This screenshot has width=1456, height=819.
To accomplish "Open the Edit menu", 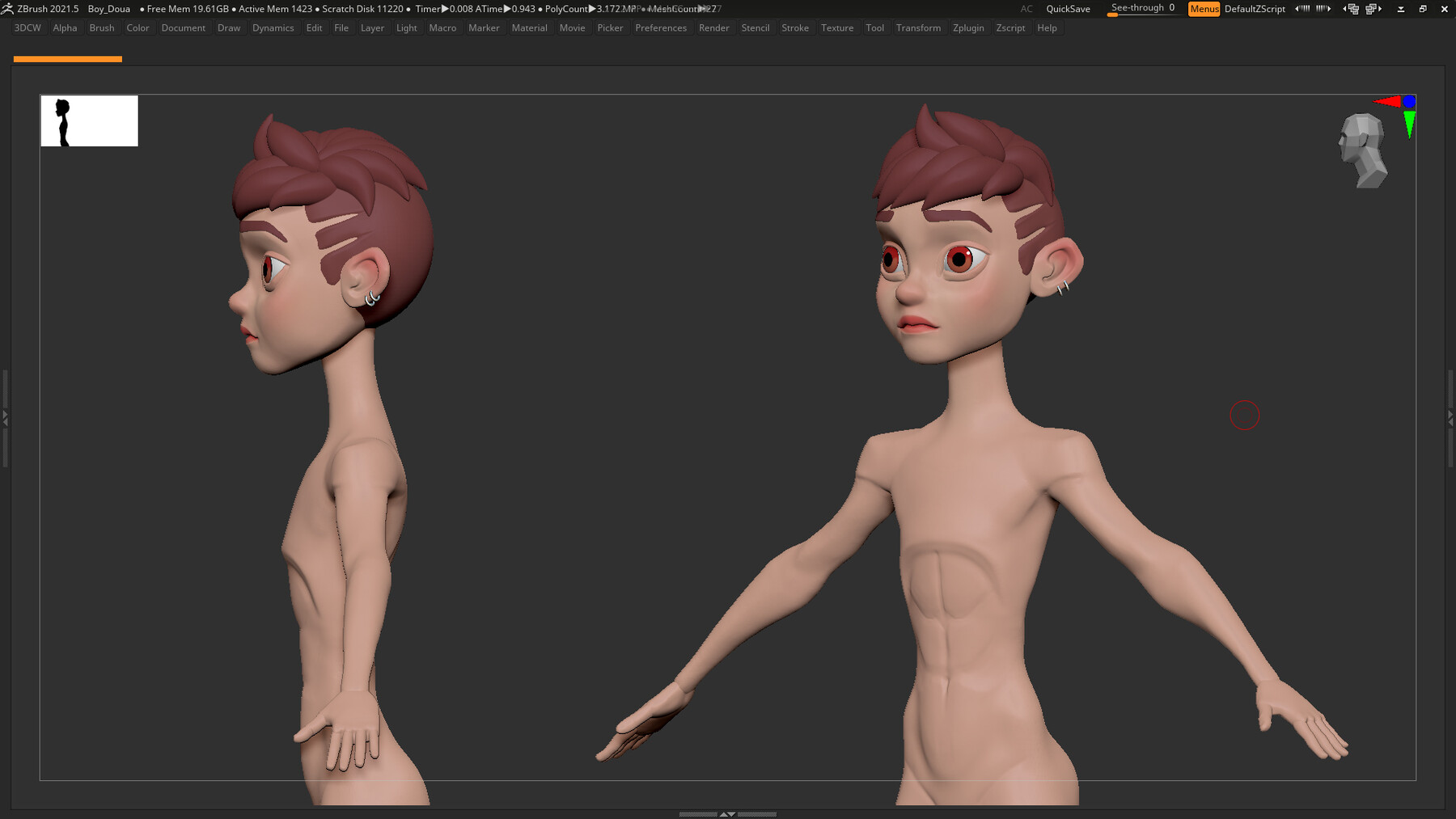I will 314,28.
